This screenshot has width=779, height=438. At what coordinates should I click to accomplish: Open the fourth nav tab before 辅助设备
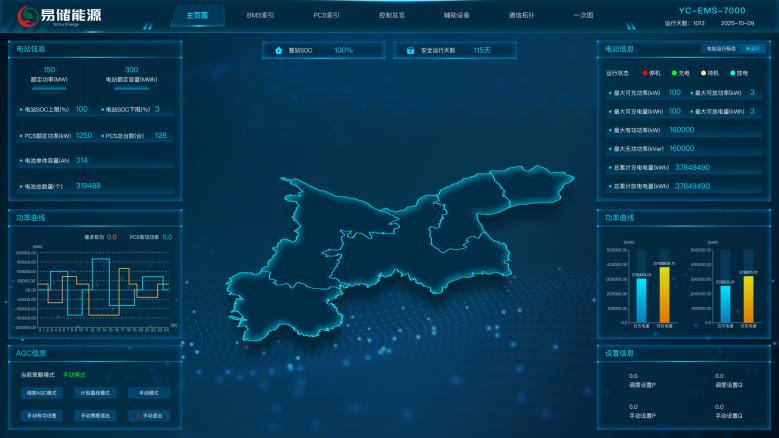(392, 15)
